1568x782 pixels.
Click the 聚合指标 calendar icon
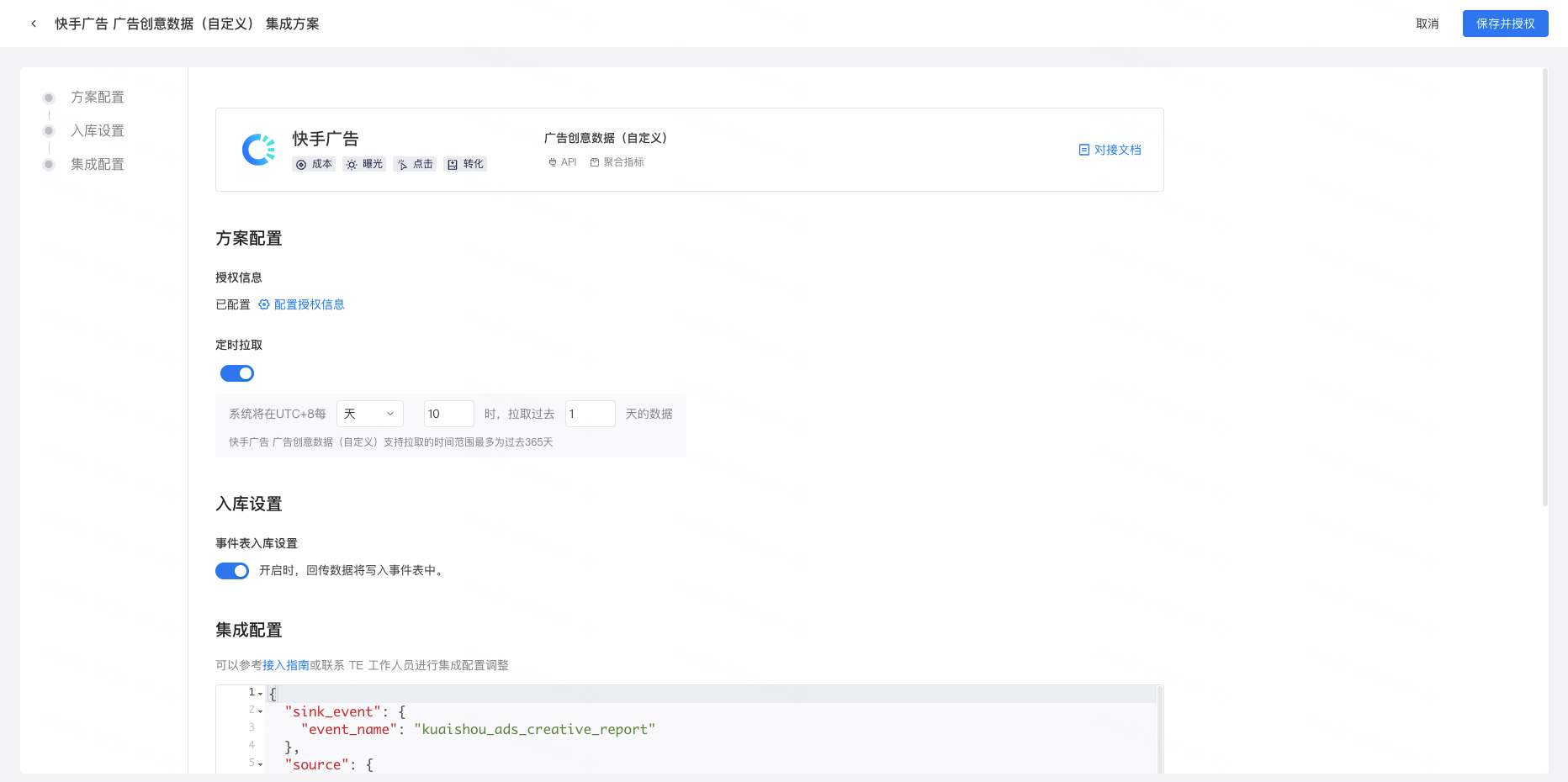point(595,162)
